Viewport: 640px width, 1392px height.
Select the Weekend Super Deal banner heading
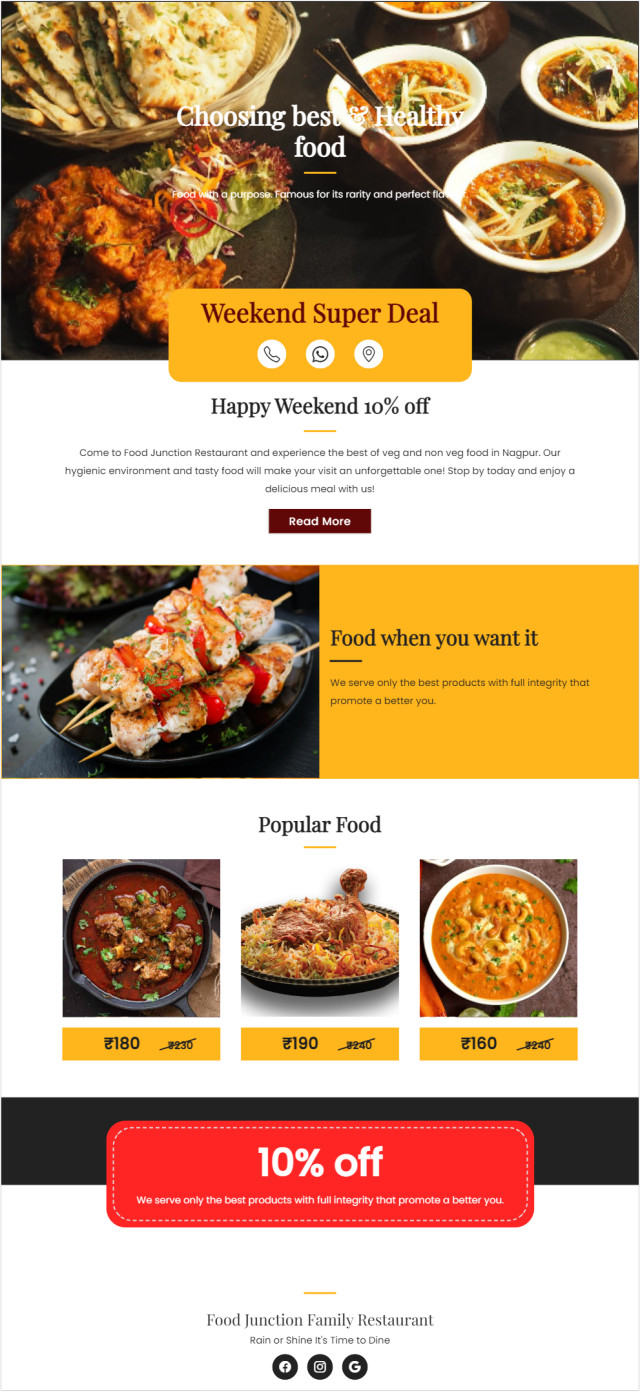coord(320,313)
